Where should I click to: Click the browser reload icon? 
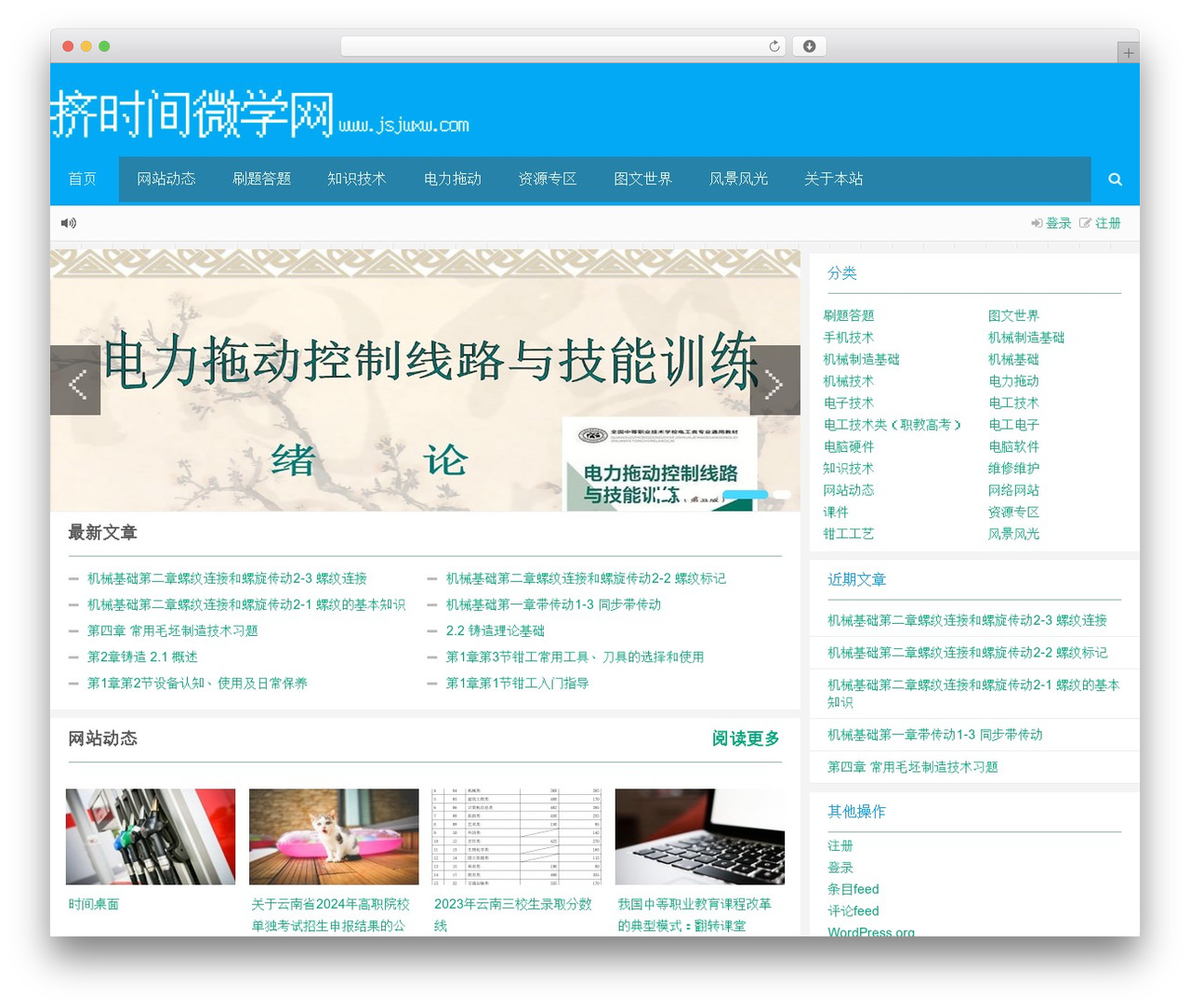774,46
